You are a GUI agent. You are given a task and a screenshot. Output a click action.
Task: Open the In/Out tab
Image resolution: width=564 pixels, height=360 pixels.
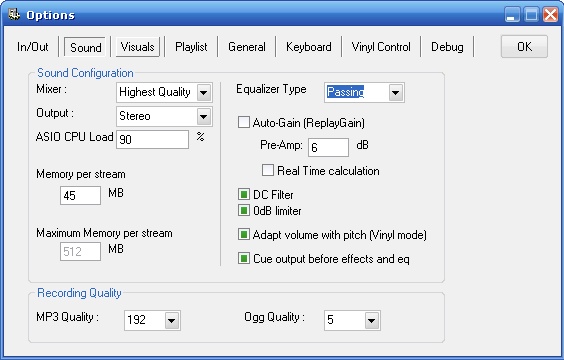tap(32, 47)
